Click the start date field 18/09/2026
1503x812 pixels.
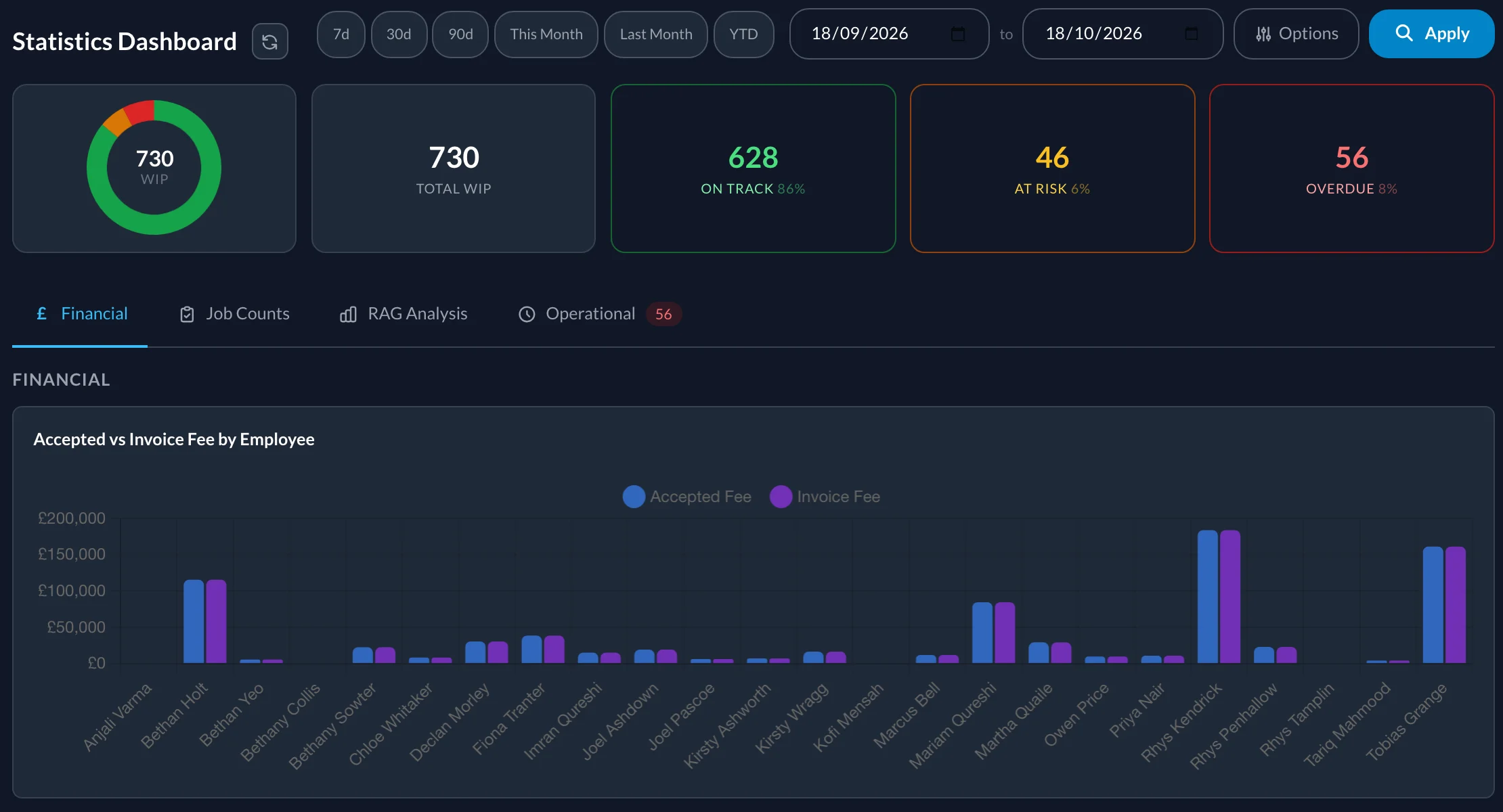tap(889, 34)
